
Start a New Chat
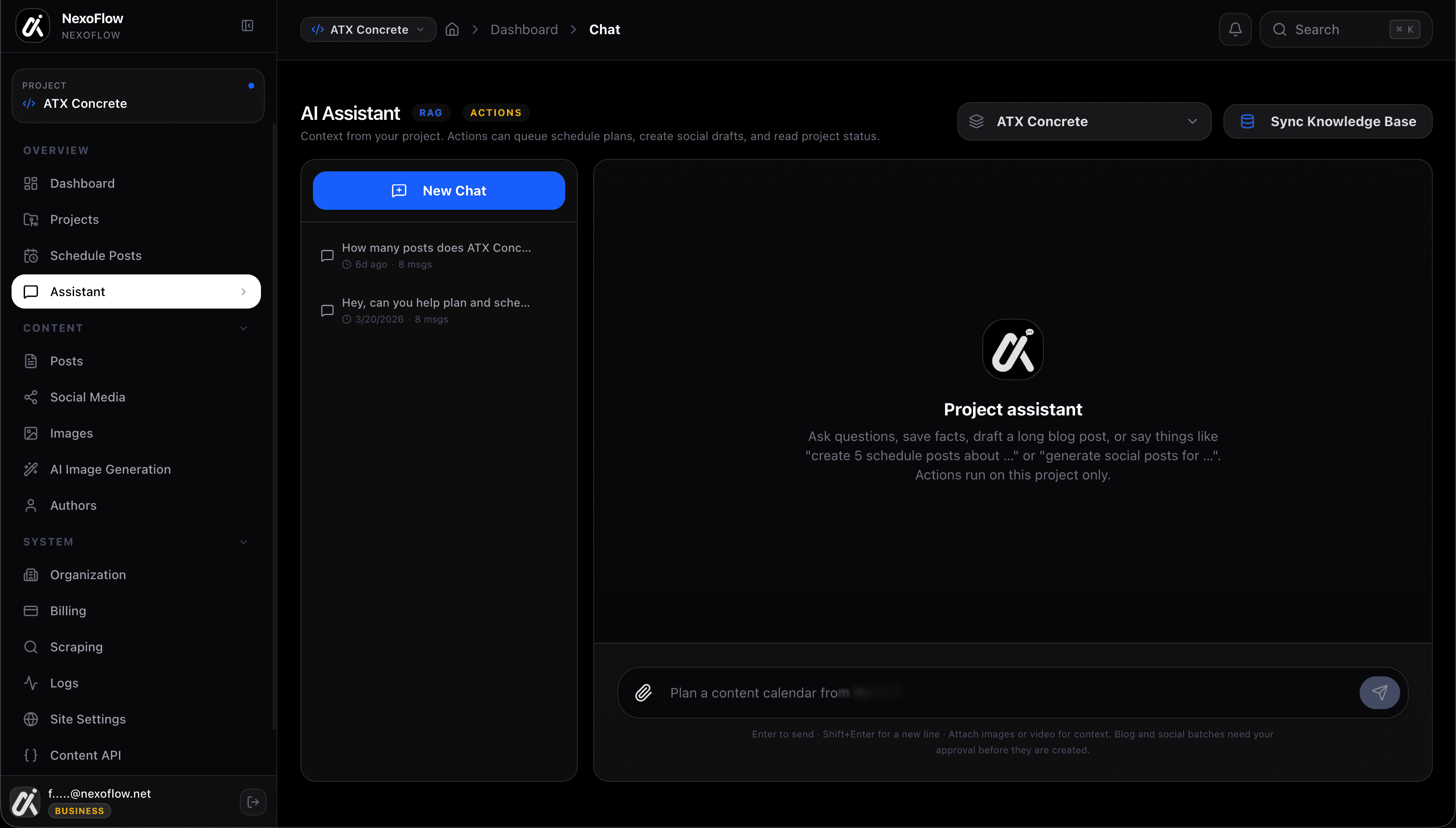(x=439, y=191)
